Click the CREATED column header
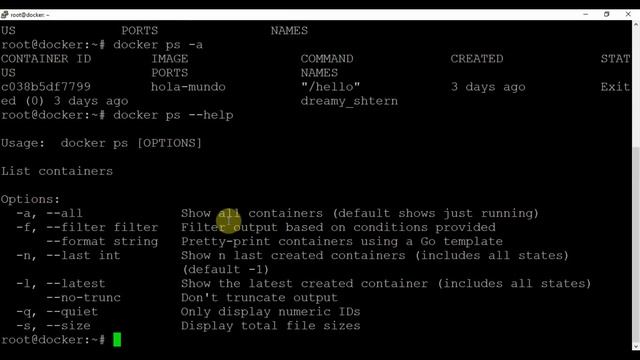Image resolution: width=640 pixels, height=360 pixels. [477, 59]
